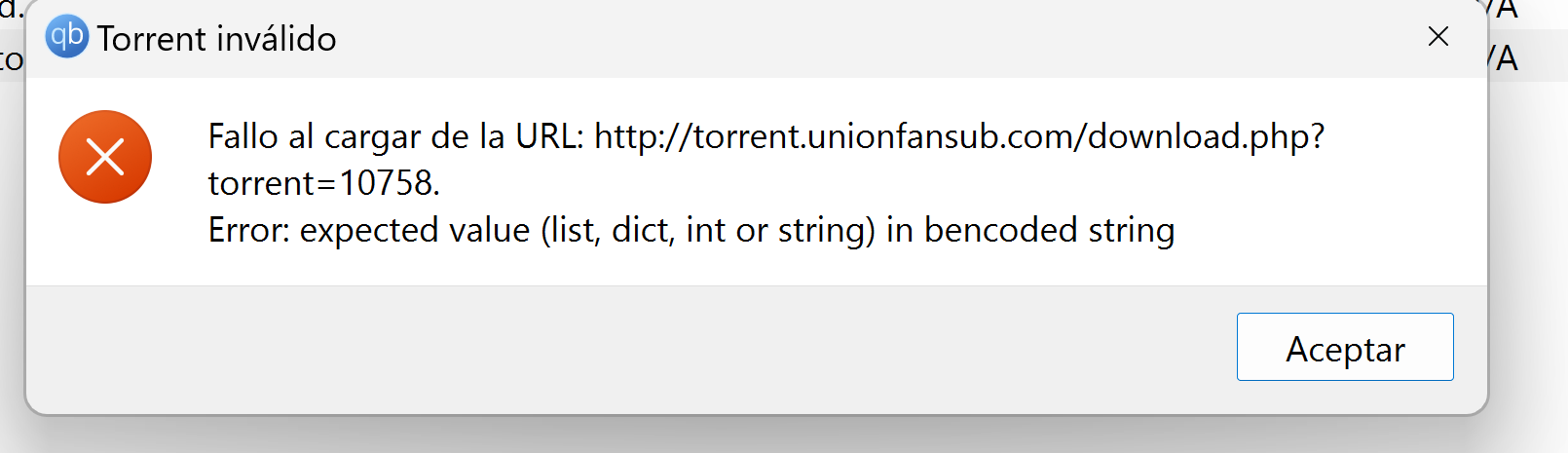This screenshot has width=1568, height=453.
Task: Click the unionfansub download.php URL text
Action: [959, 136]
